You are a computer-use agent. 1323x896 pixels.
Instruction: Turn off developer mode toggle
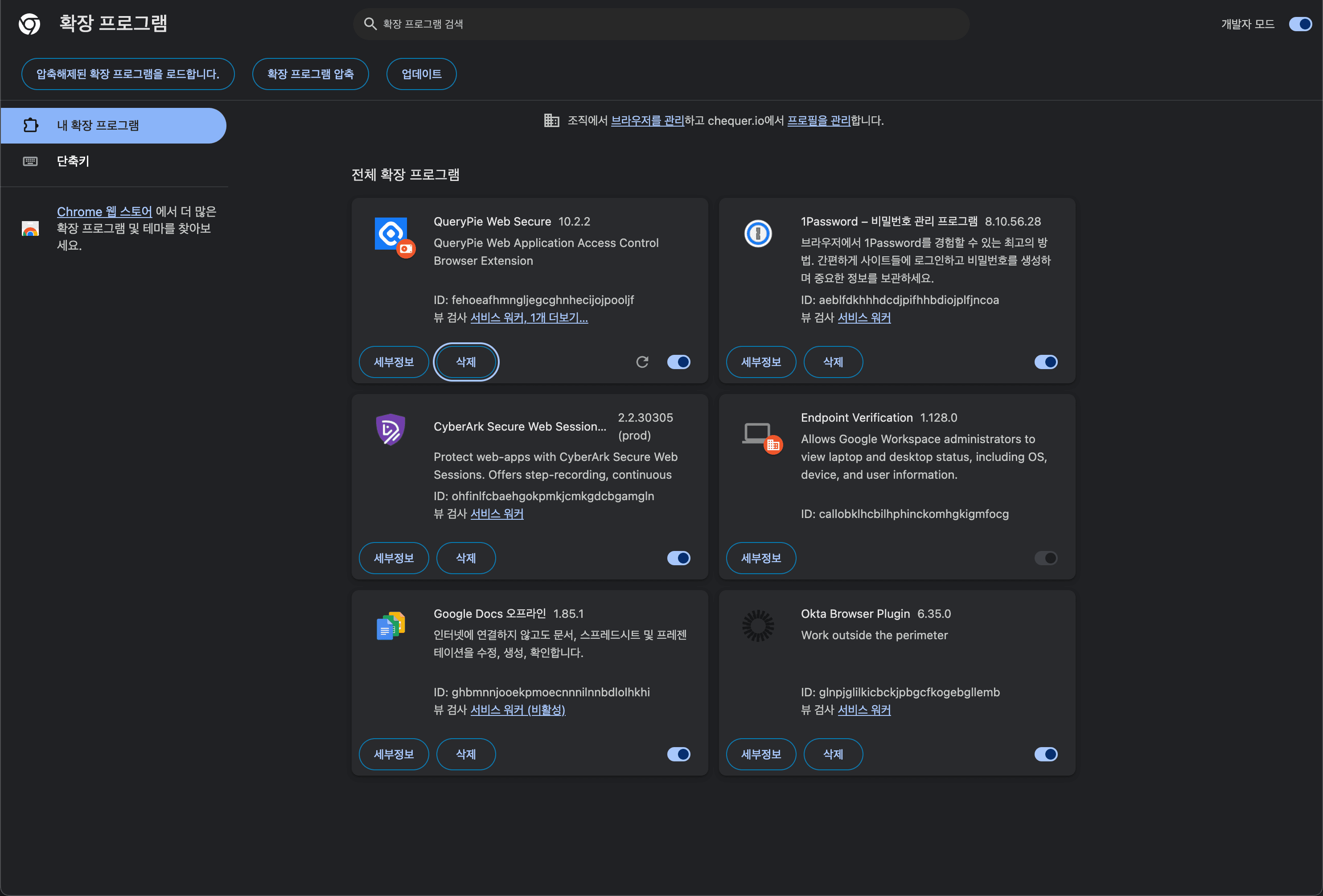1300,24
